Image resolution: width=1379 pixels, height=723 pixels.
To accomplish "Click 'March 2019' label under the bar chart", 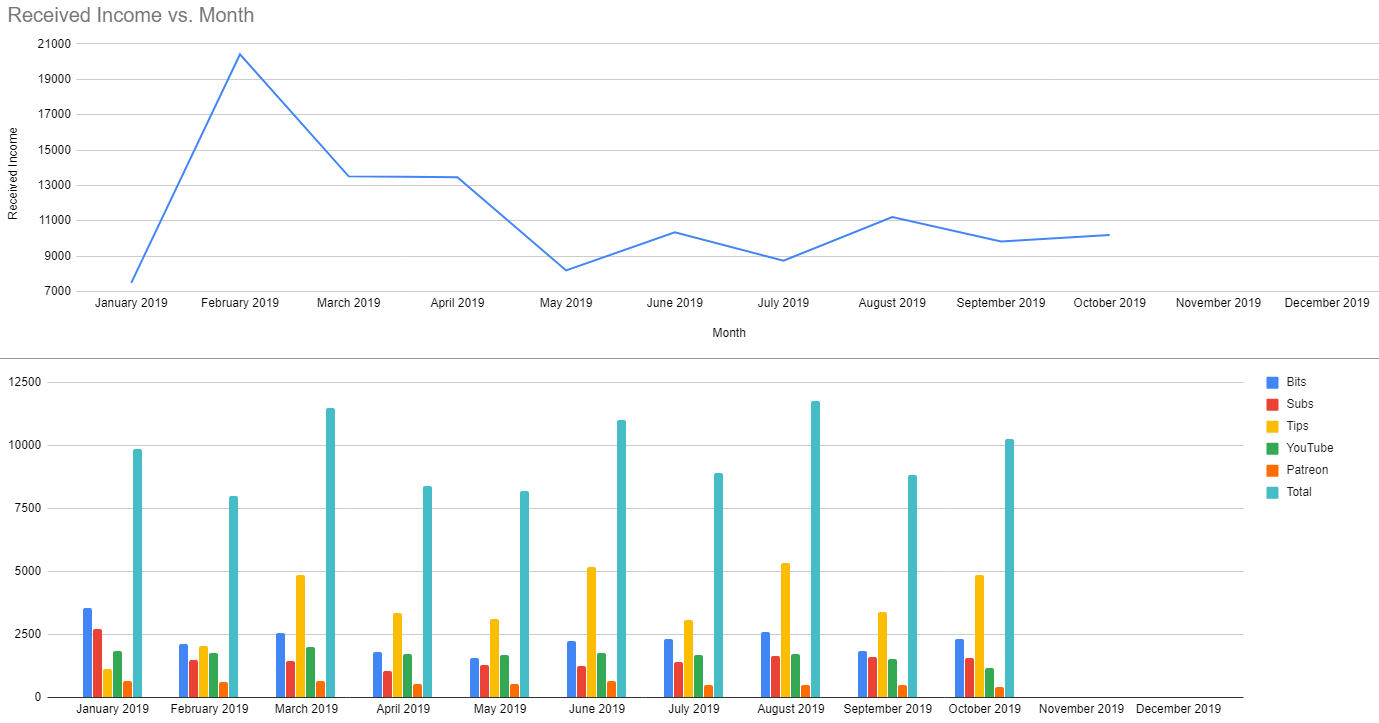I will click(x=307, y=709).
